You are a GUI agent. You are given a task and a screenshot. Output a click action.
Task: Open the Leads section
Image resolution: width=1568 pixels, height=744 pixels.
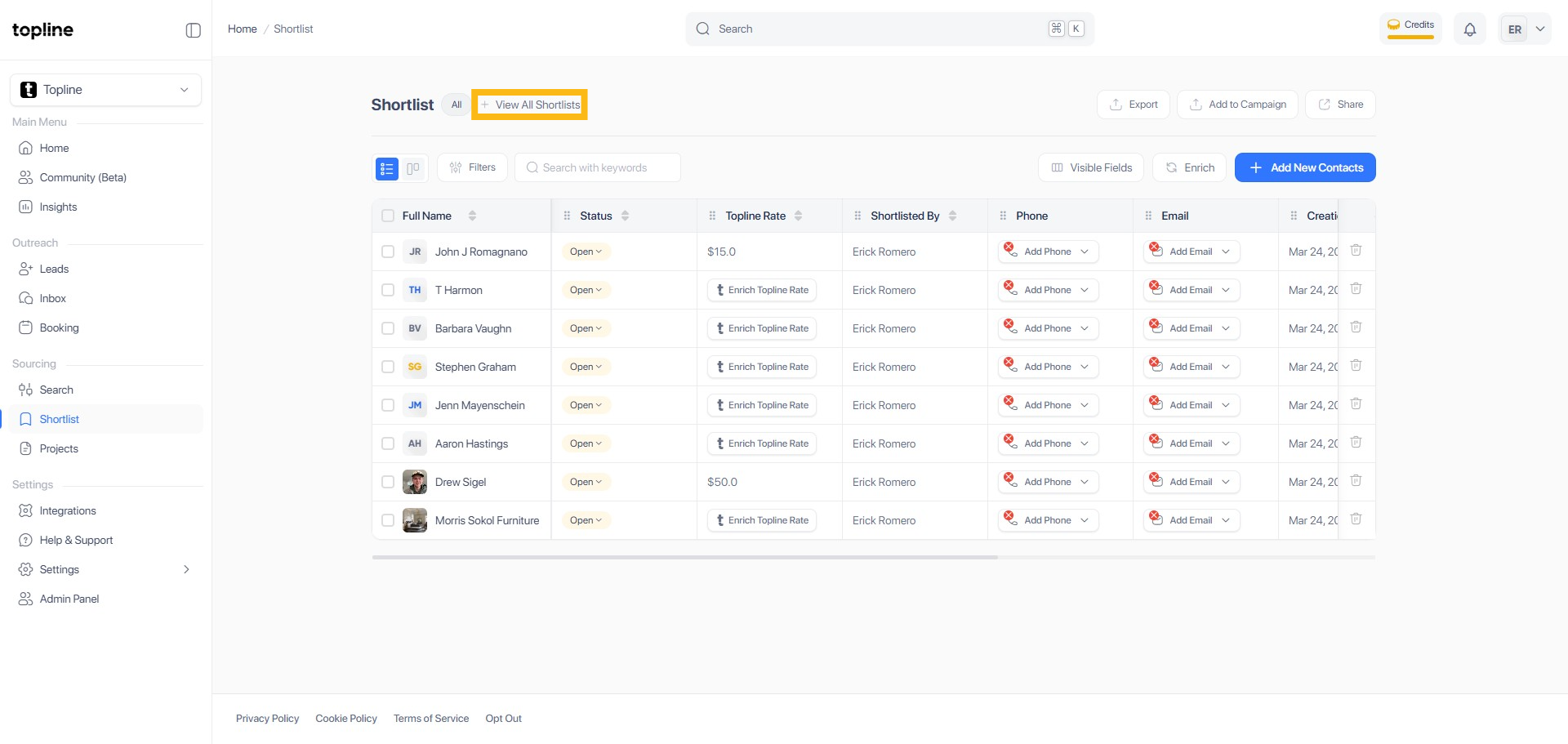(x=106, y=269)
